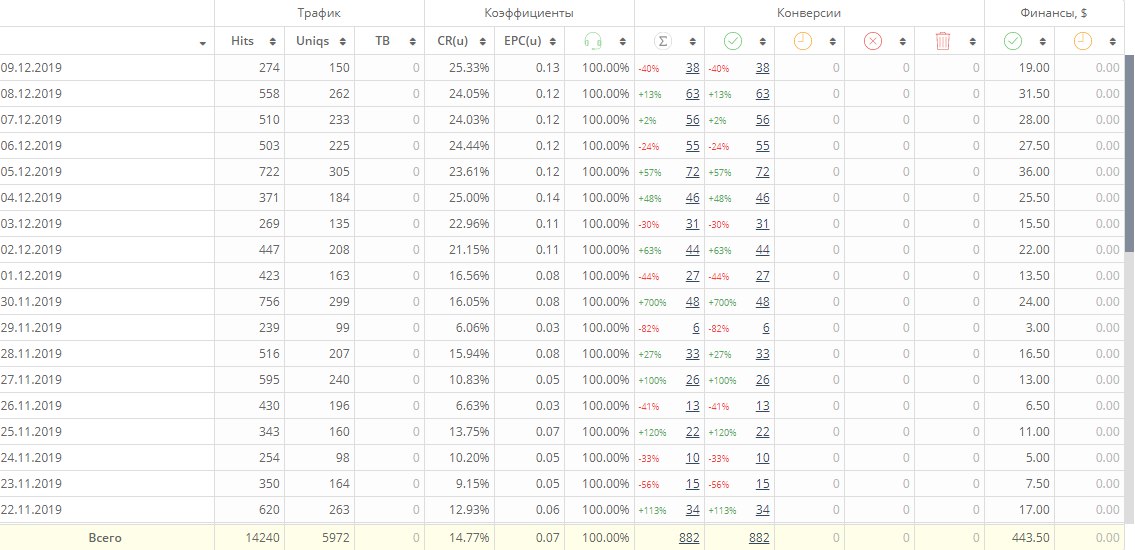Click the vertical scrollbar thumb
The width and height of the screenshot is (1135, 550).
[x=1130, y=153]
